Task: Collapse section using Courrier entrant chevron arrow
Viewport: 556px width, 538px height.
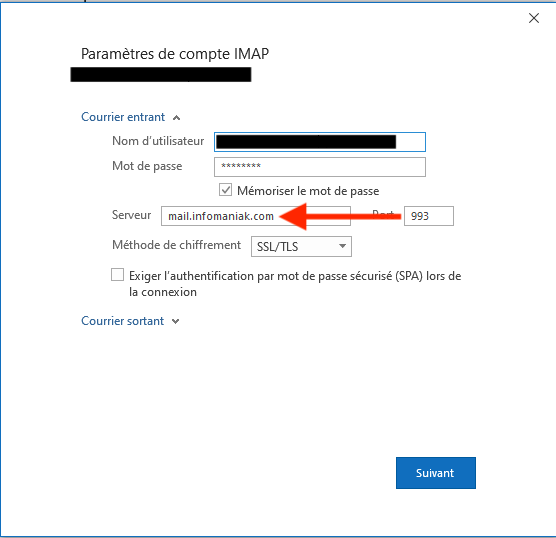Action: click(x=177, y=118)
